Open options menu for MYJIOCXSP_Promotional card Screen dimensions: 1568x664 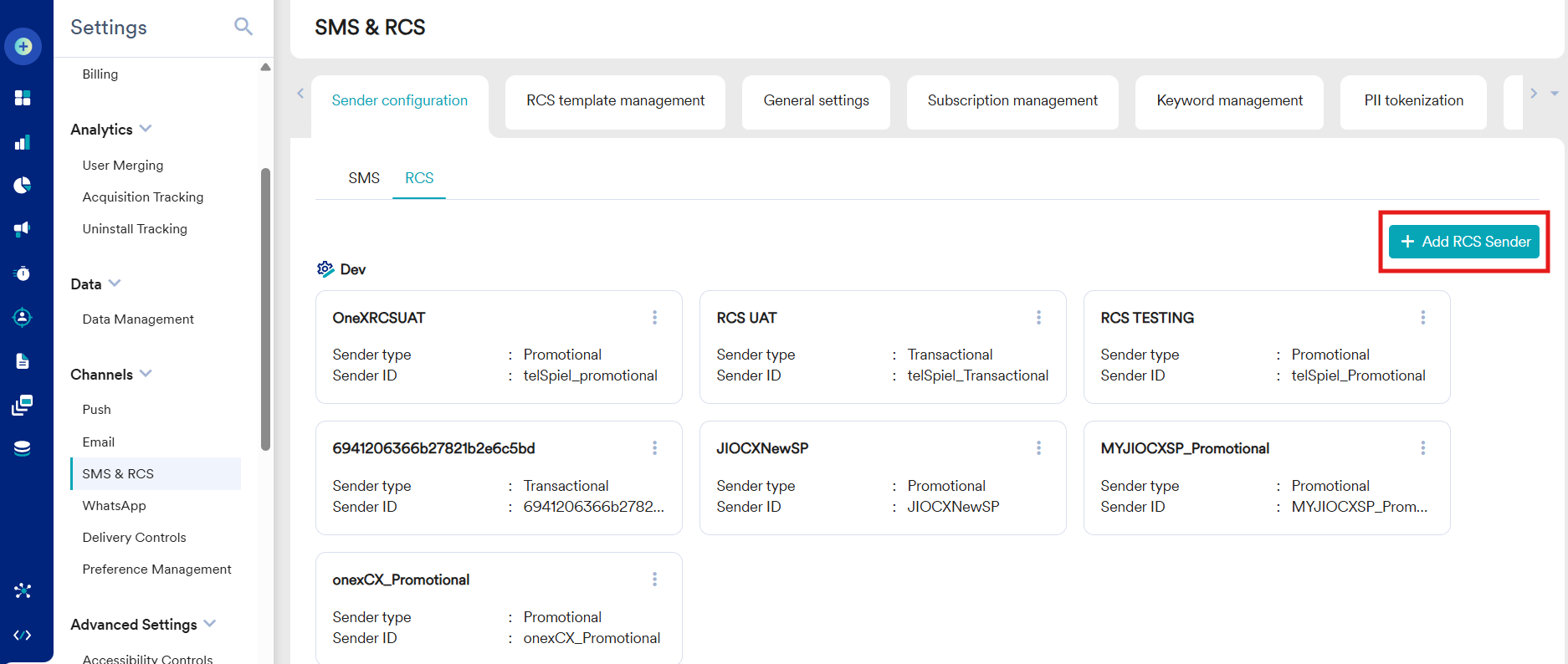(x=1422, y=448)
